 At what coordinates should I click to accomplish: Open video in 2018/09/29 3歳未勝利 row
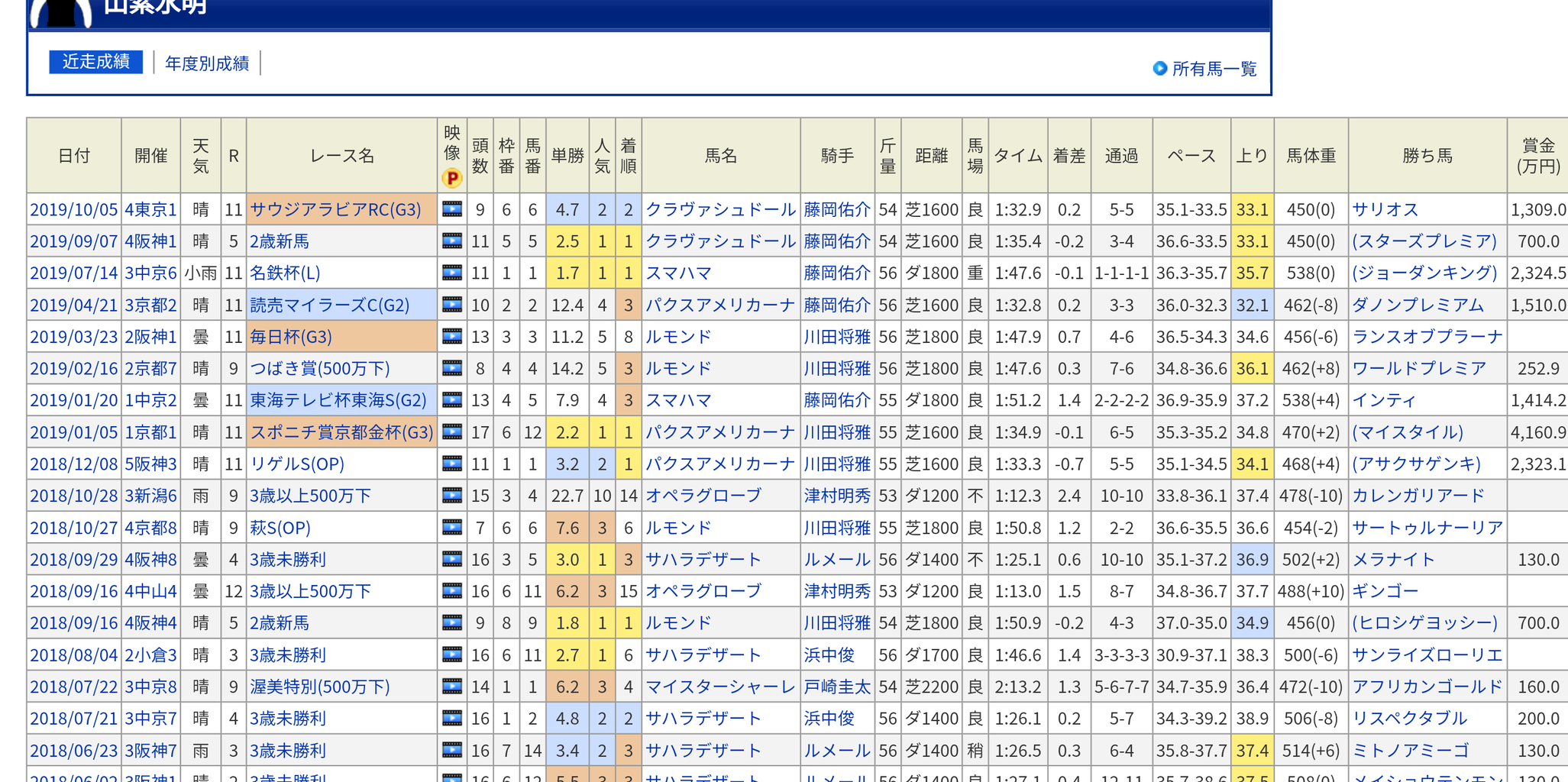451,559
